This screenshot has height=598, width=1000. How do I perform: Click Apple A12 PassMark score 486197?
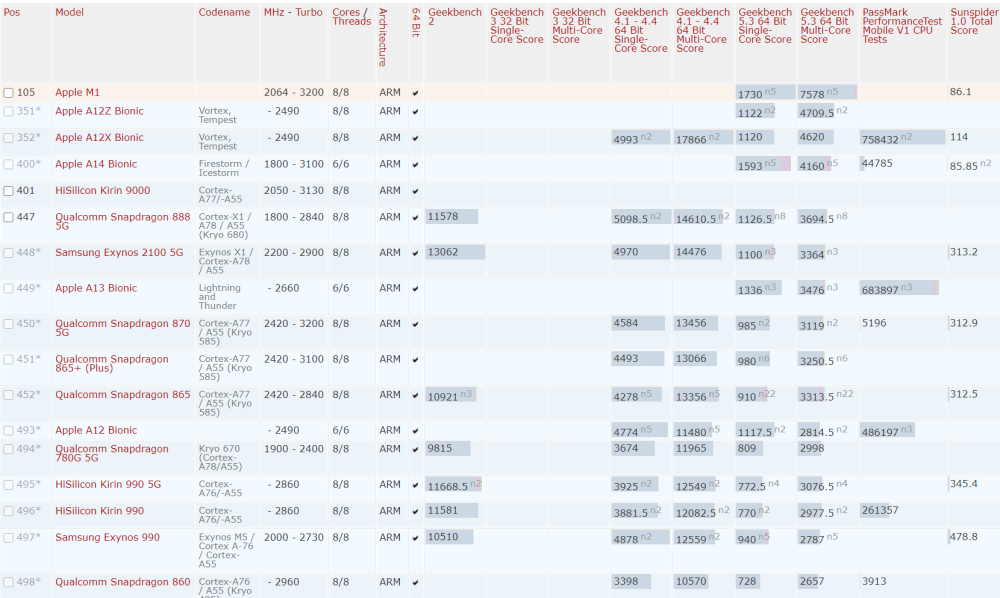(880, 432)
